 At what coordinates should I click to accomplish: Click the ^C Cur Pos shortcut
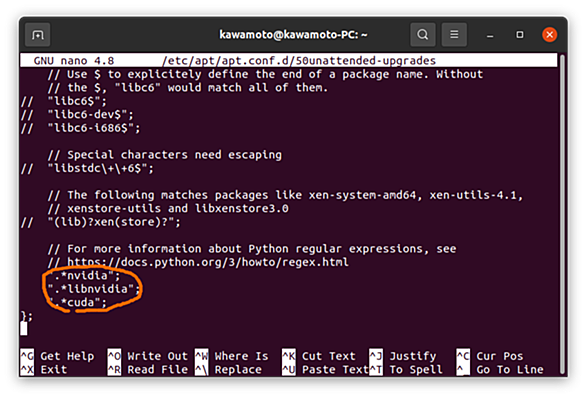coord(490,356)
